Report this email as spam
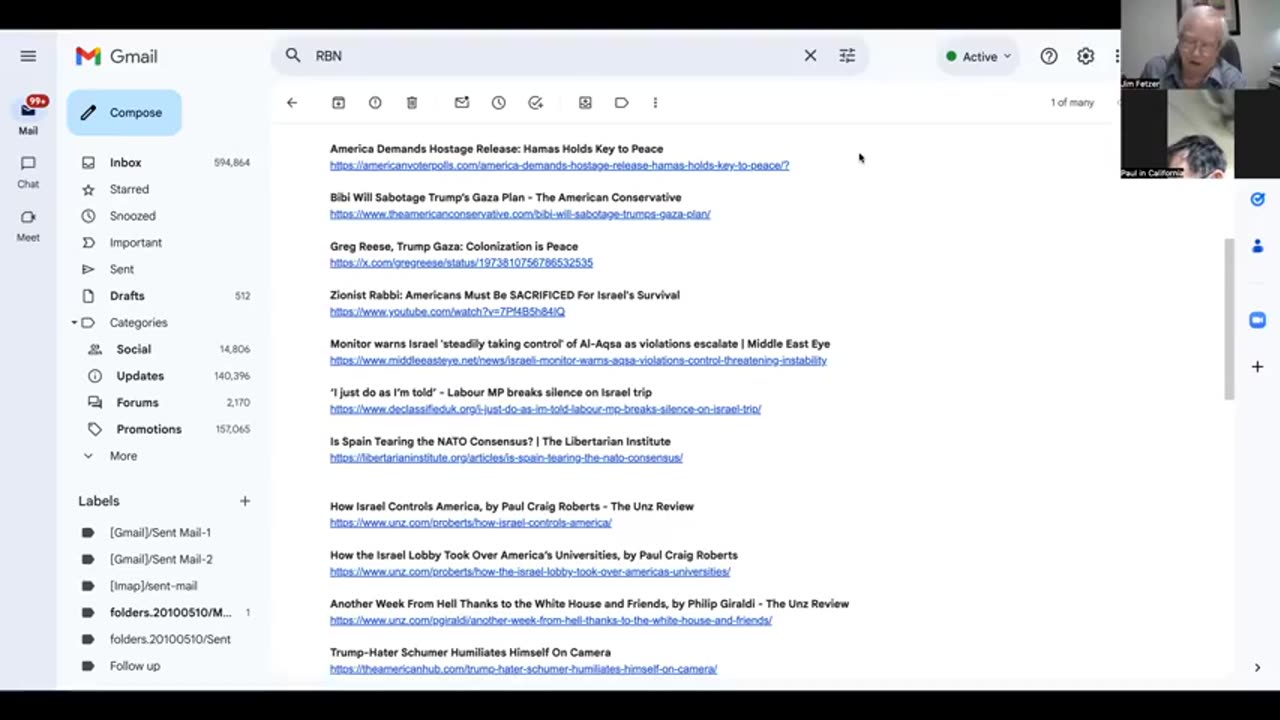Screen dimensions: 1280x720 [x=375, y=102]
